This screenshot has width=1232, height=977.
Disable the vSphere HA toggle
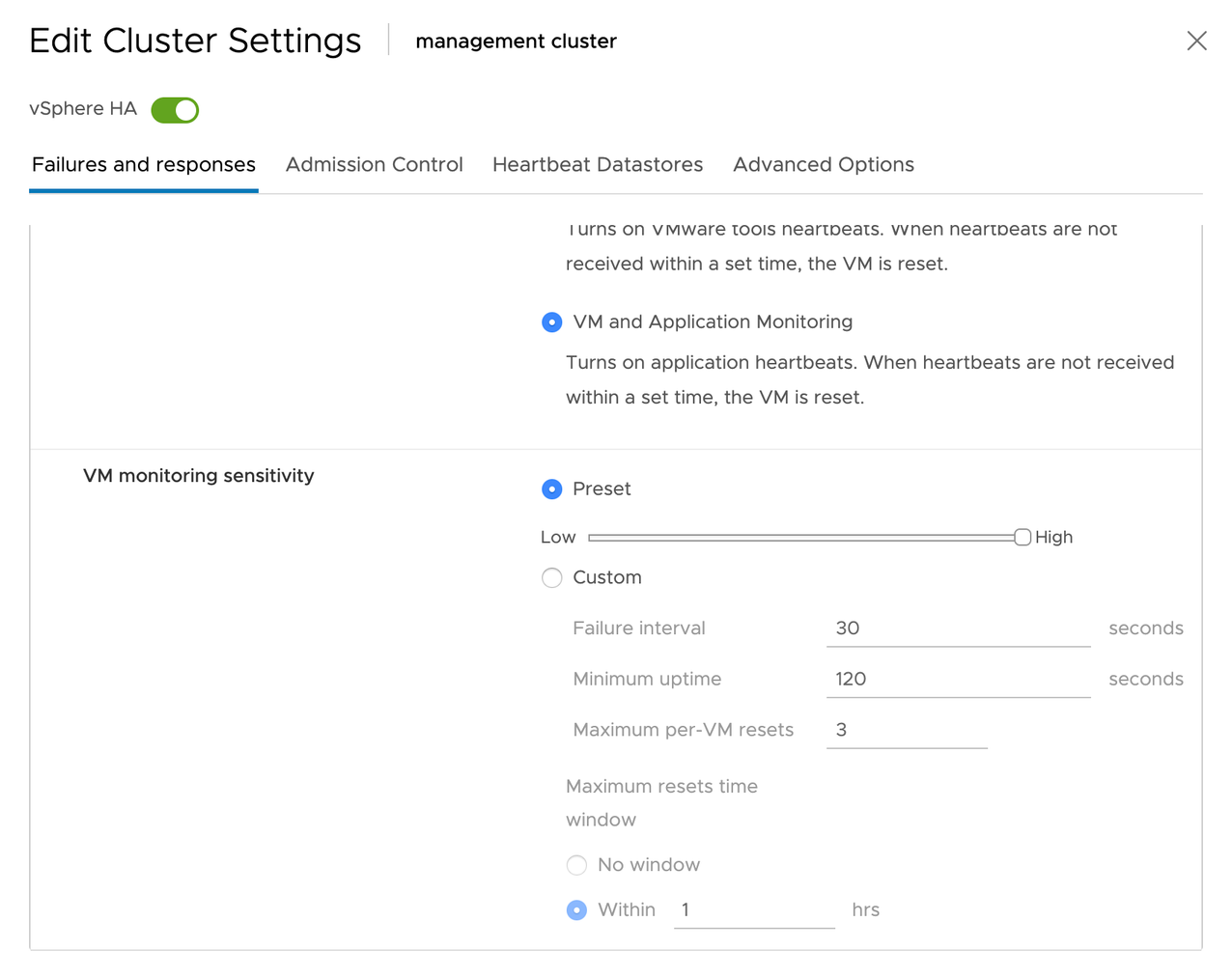174,109
